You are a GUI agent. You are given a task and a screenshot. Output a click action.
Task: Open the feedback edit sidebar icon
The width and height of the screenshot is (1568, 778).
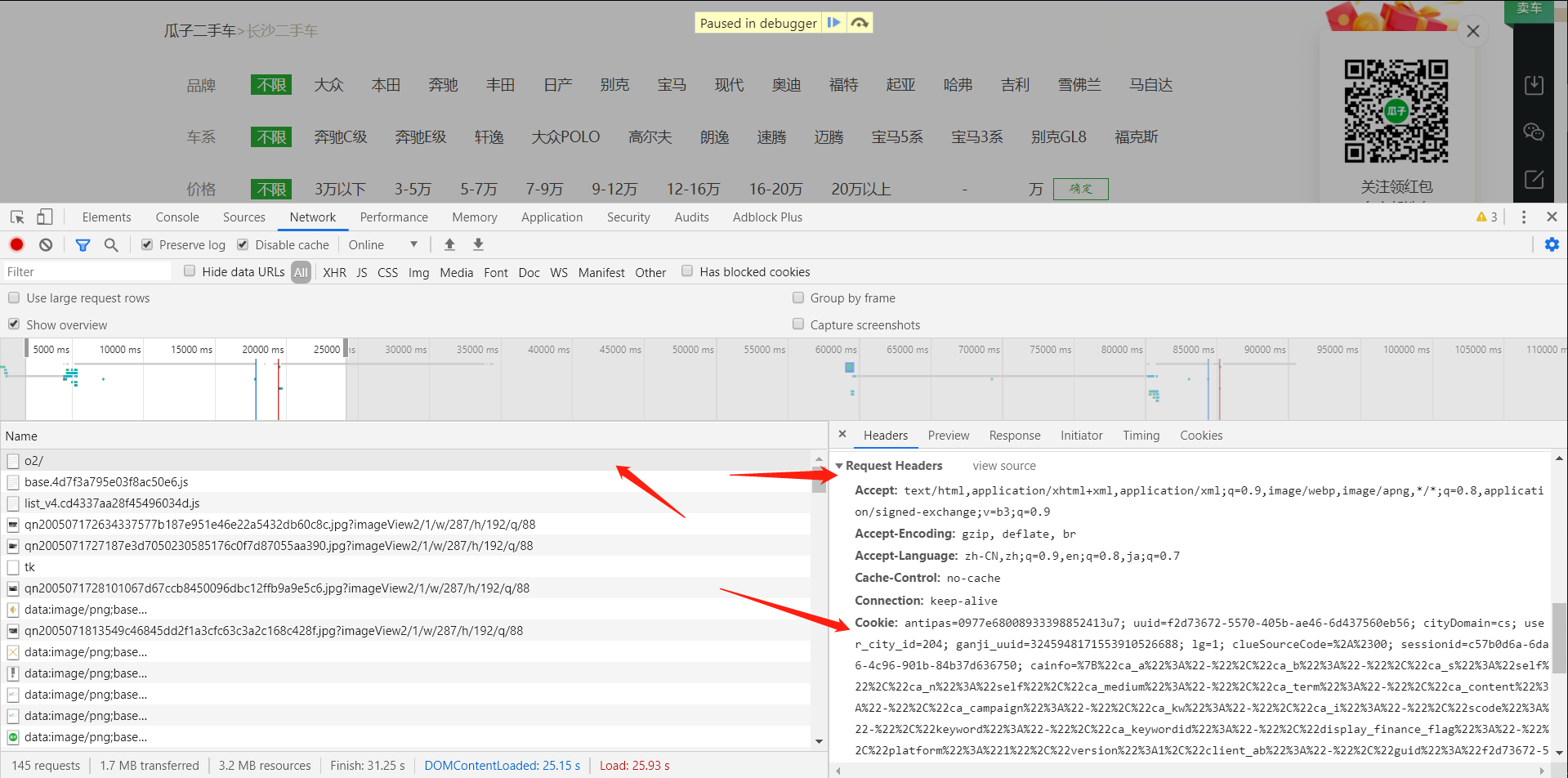point(1534,179)
